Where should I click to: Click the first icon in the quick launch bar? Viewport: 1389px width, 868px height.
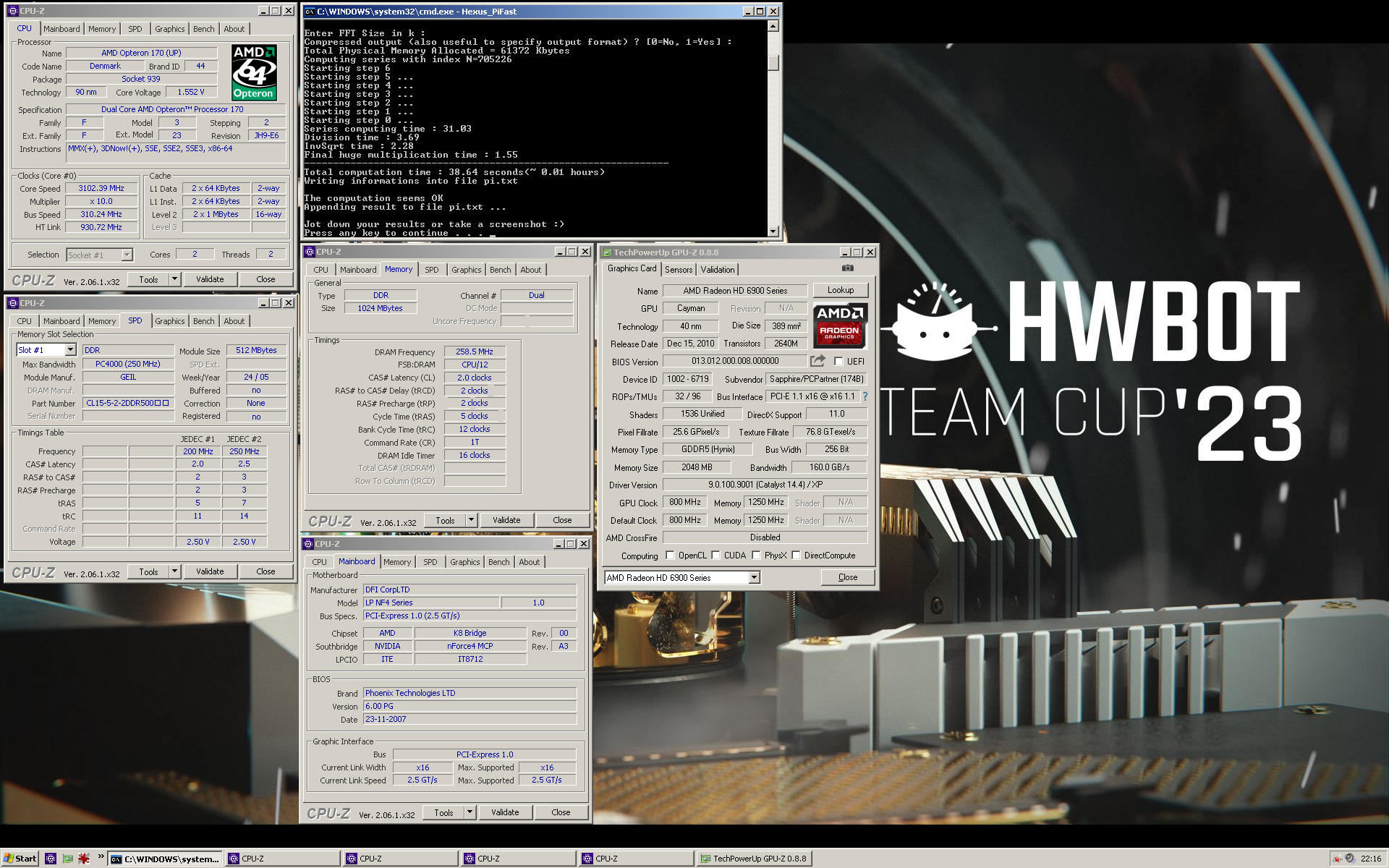[50, 859]
